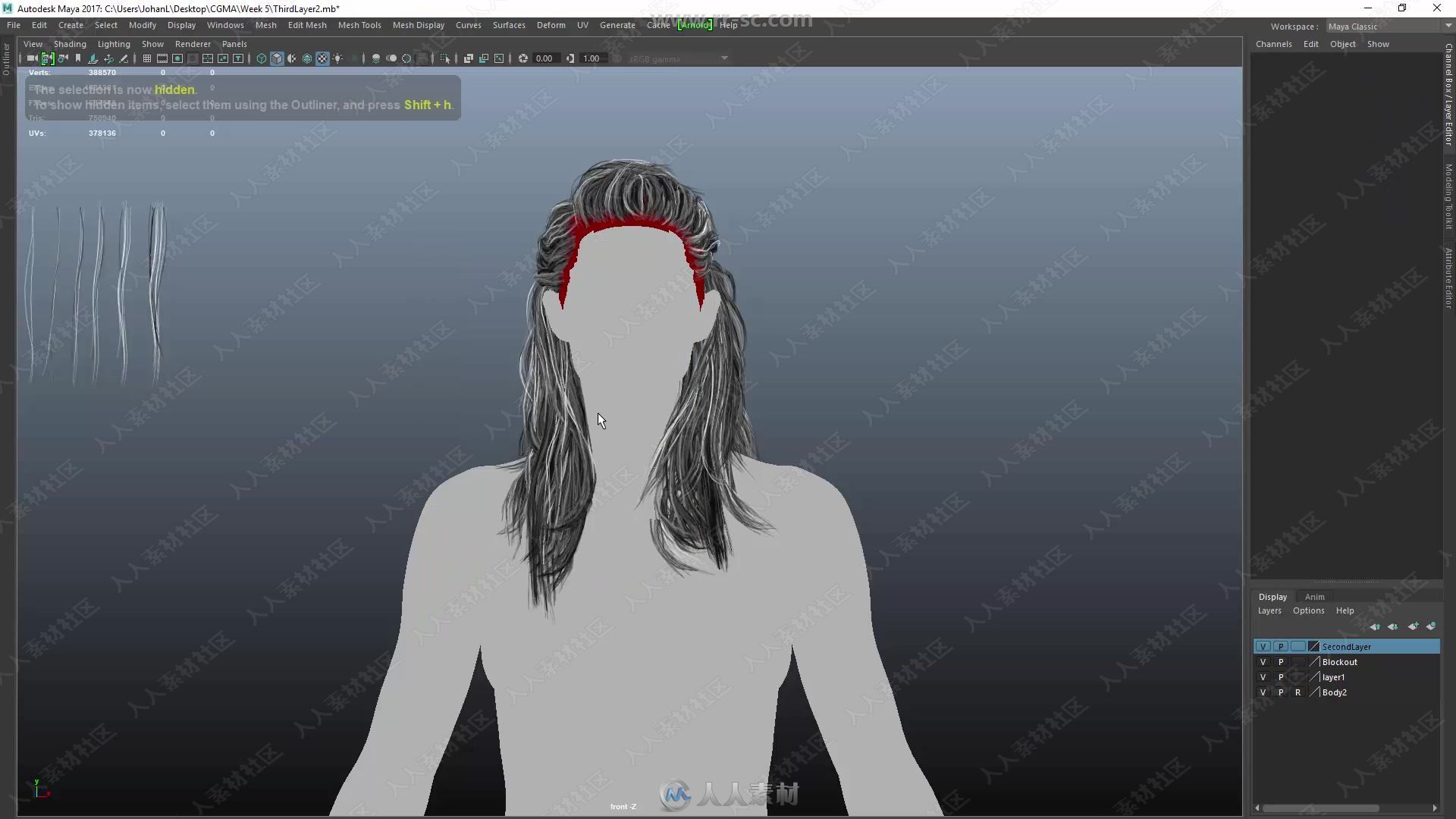Image resolution: width=1456 pixels, height=819 pixels.
Task: Toggle visibility V of SecondLayer
Action: tap(1263, 647)
